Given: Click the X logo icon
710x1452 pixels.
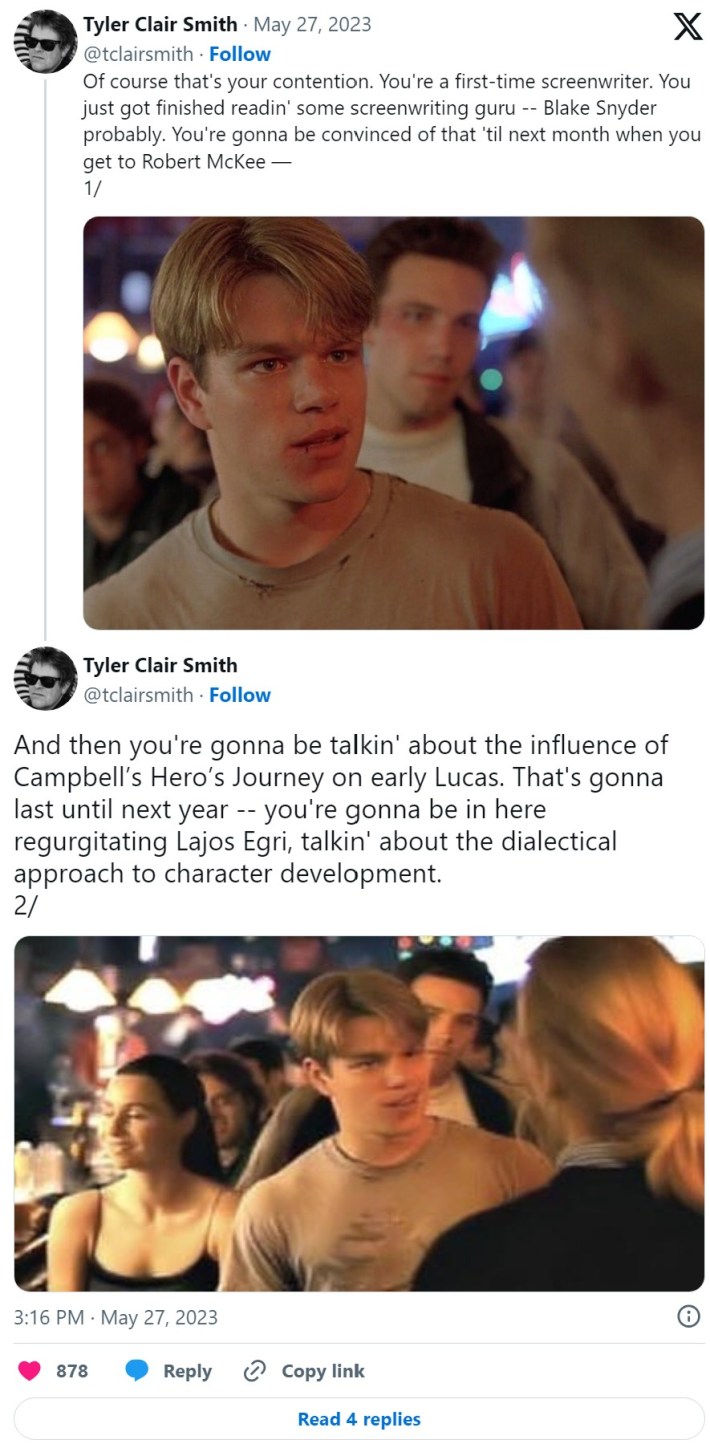Looking at the screenshot, I should pos(686,27).
